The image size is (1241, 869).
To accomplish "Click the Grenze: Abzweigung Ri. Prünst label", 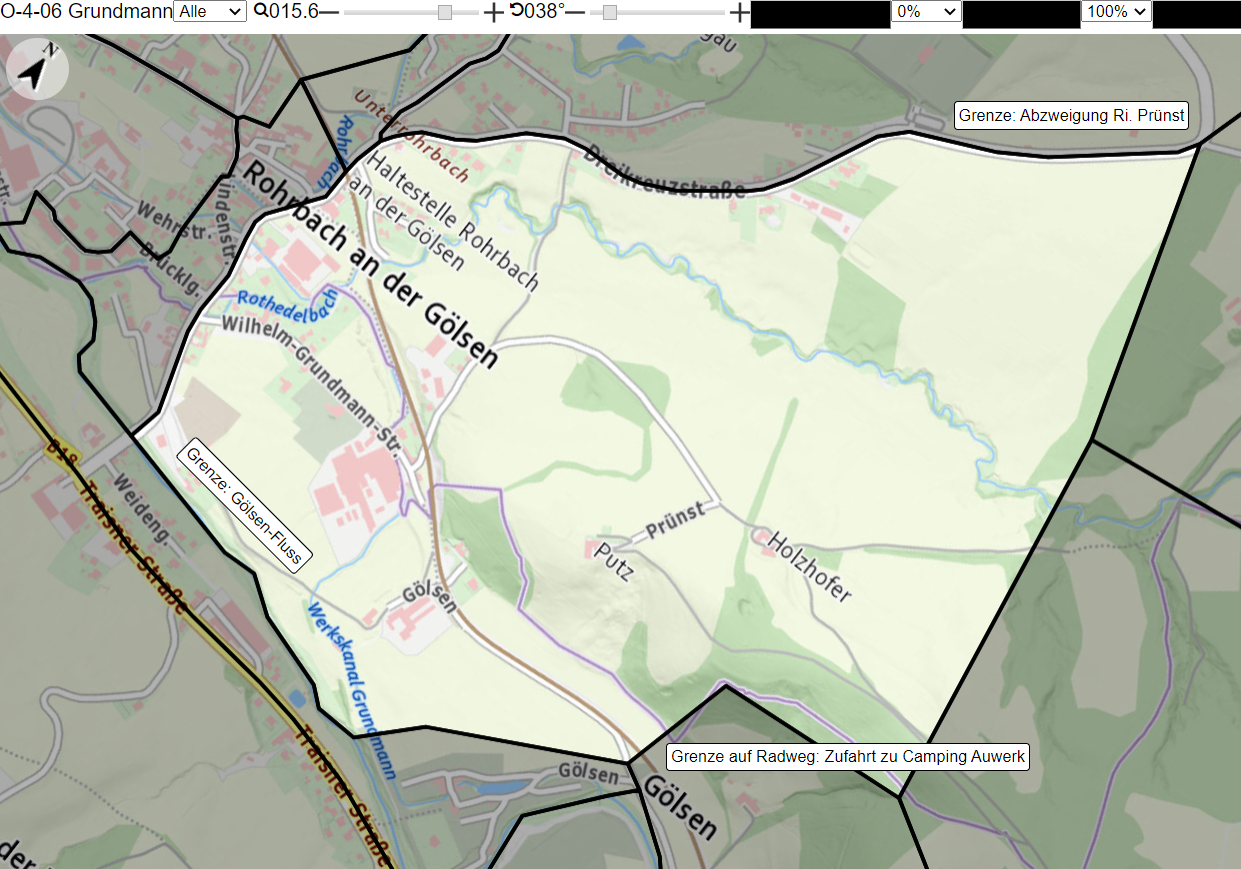I will click(1071, 115).
